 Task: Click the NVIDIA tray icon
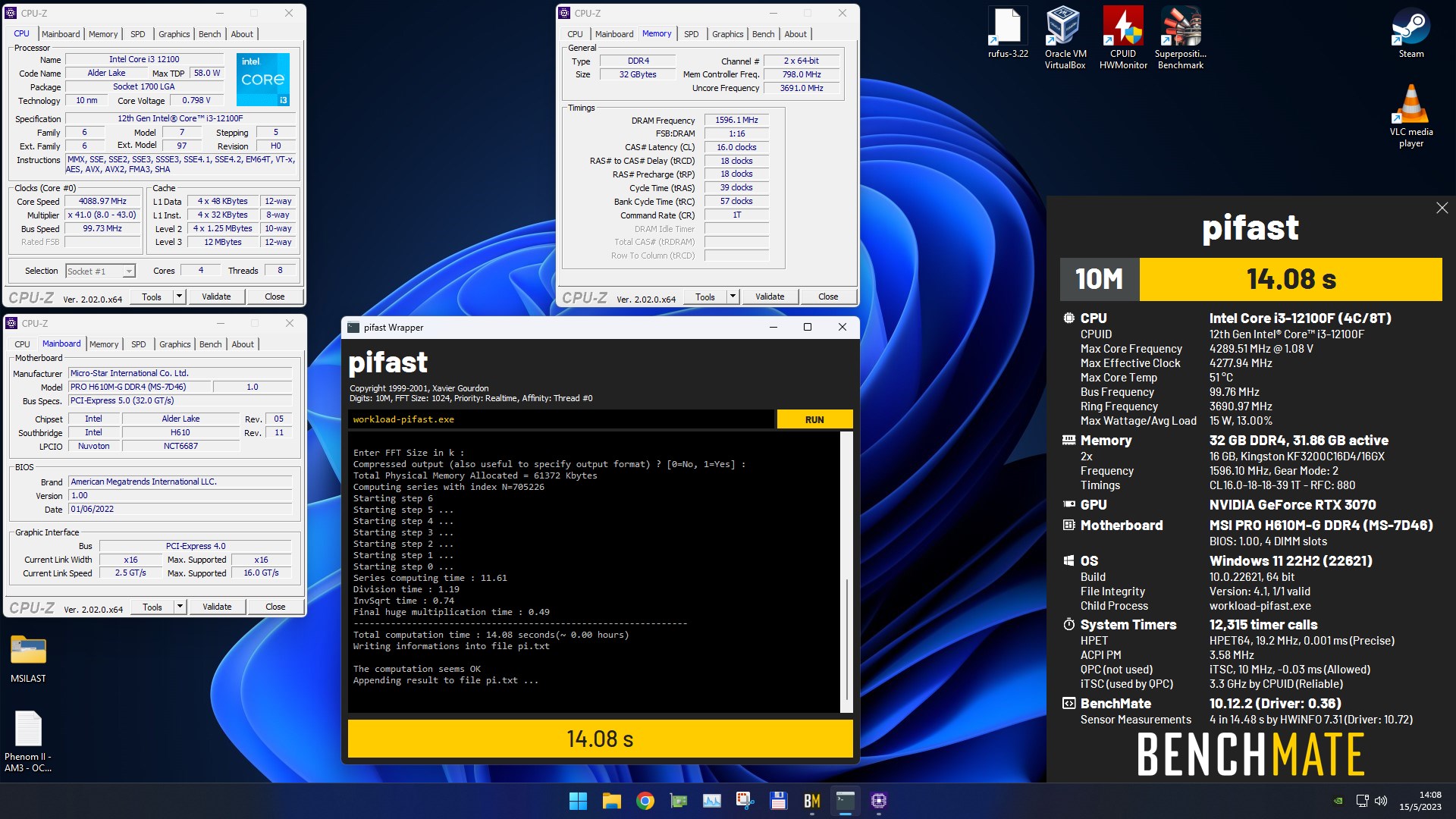click(1338, 801)
